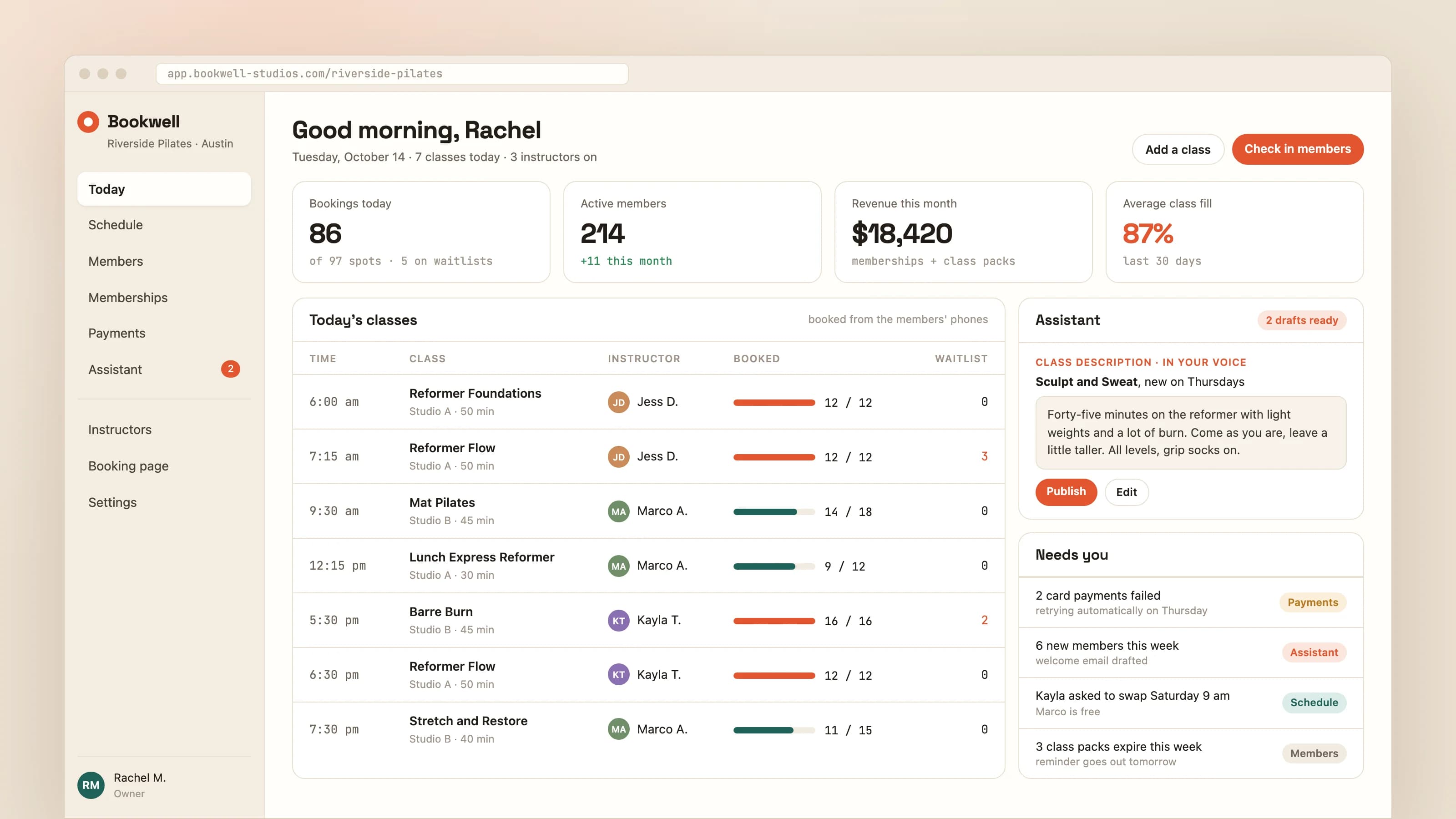Viewport: 1456px width, 819px height.
Task: Click the Revenue this month card
Action: (x=963, y=232)
